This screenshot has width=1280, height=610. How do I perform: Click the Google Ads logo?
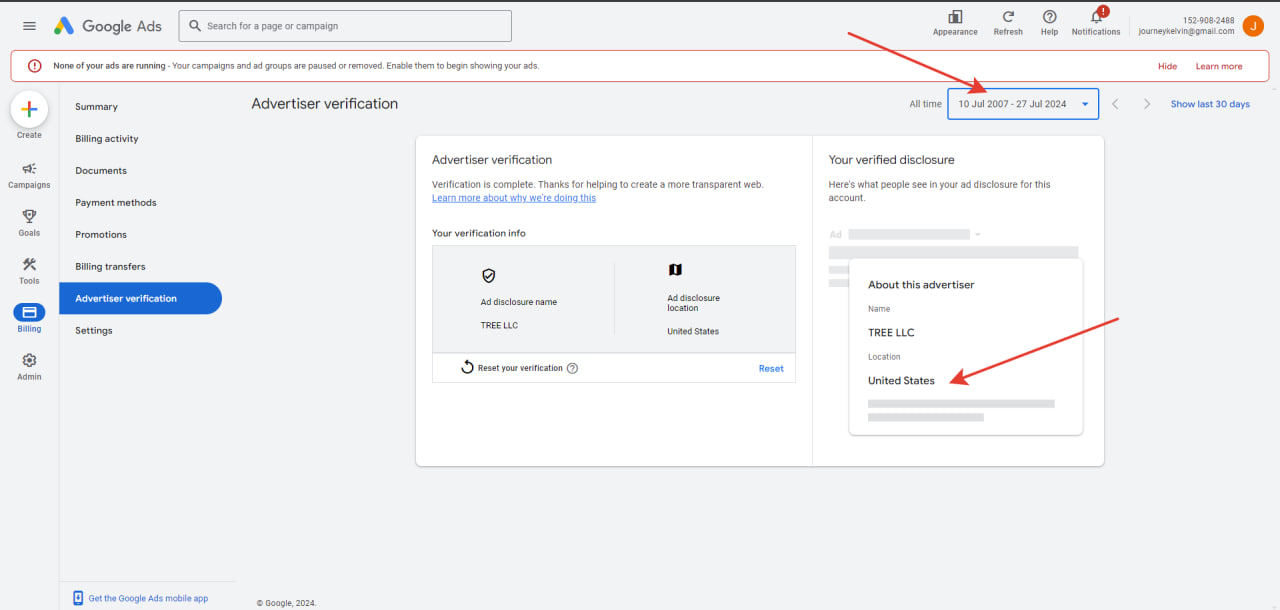108,26
